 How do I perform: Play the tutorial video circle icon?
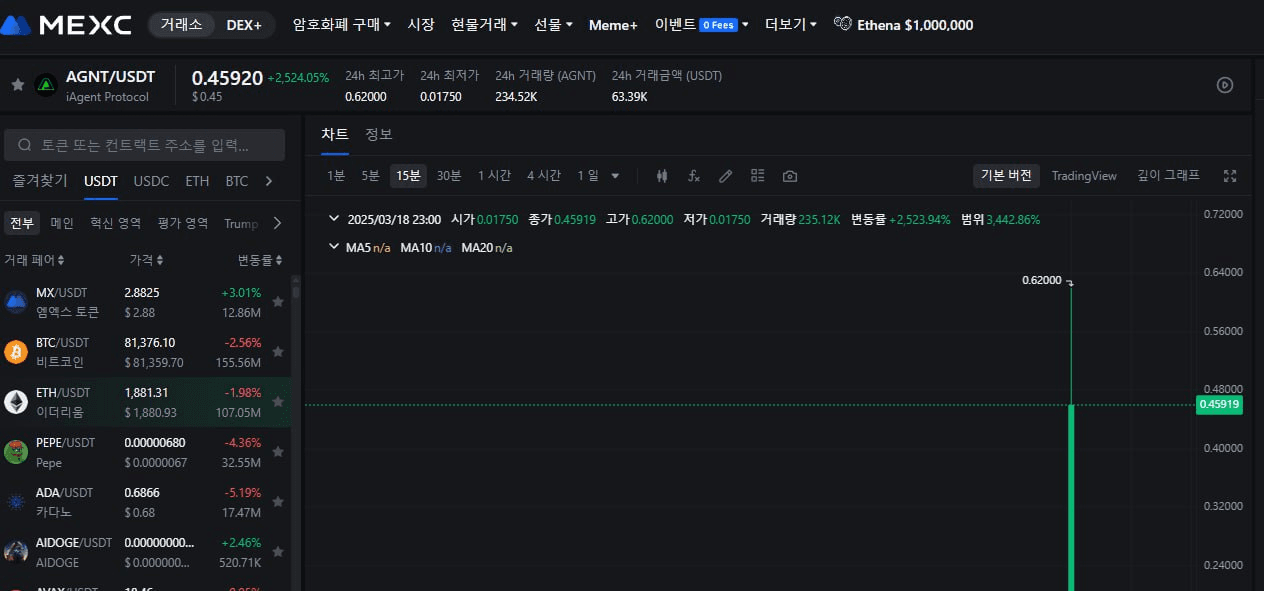coord(1225,85)
